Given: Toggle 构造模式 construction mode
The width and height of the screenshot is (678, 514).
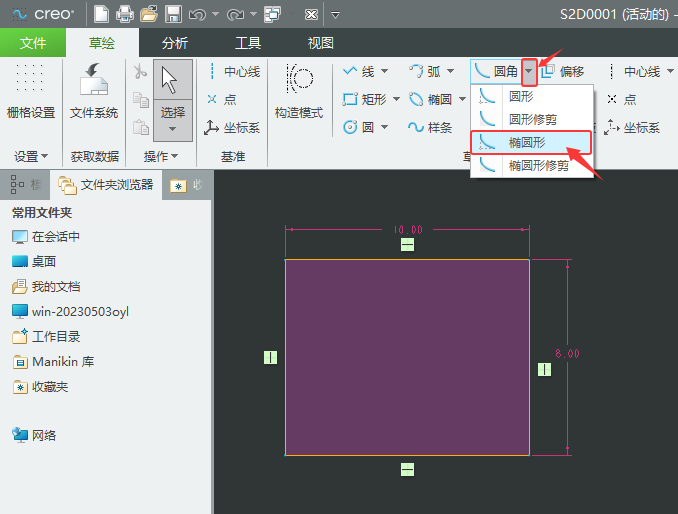Looking at the screenshot, I should (299, 91).
